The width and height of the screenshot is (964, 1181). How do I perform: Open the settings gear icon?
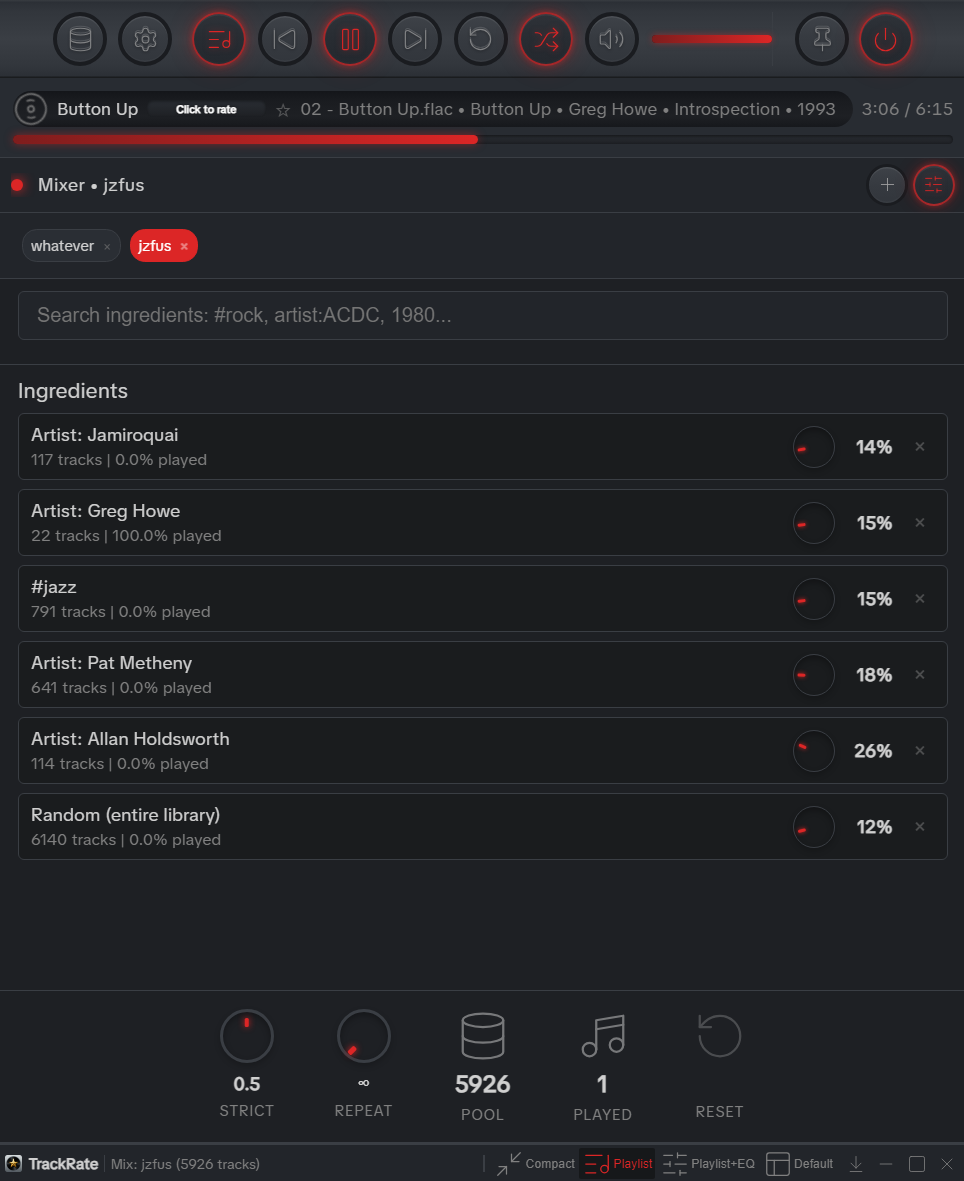coord(145,39)
